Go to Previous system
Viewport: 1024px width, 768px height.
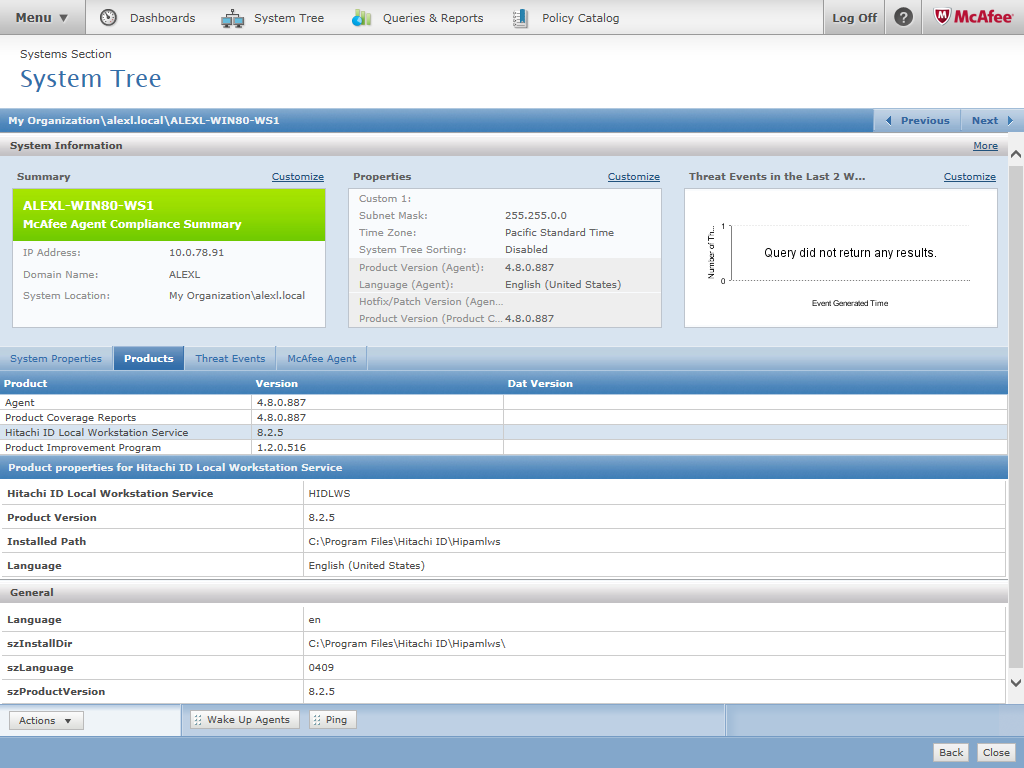click(x=917, y=120)
